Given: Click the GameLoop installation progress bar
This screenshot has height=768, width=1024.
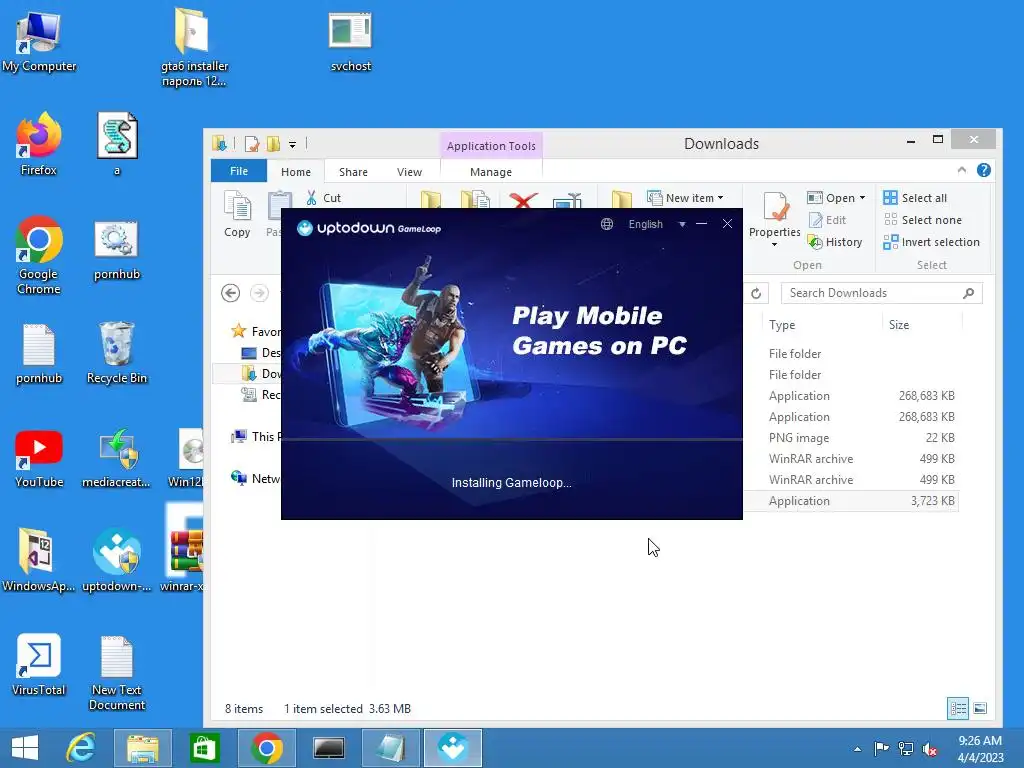Looking at the screenshot, I should [x=511, y=440].
